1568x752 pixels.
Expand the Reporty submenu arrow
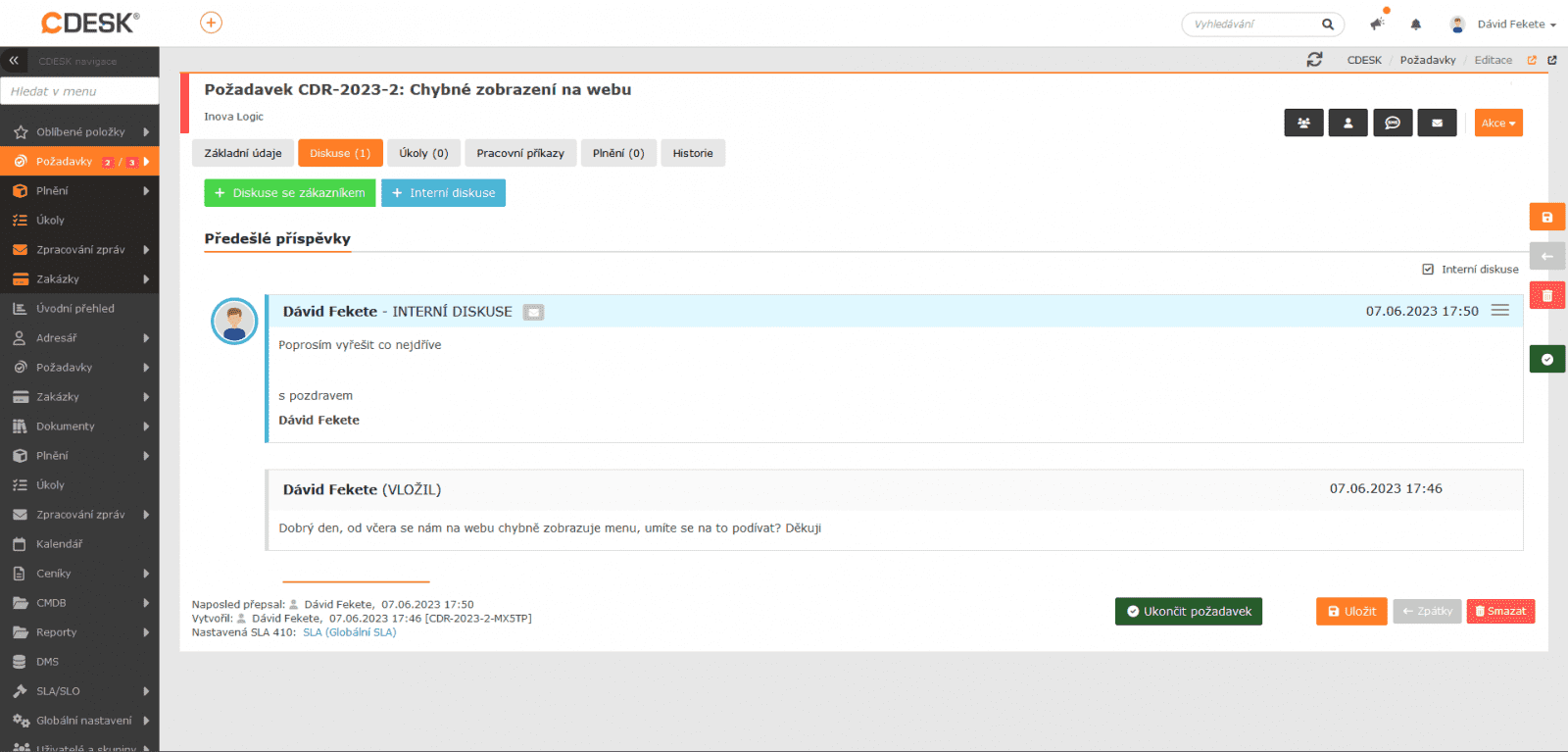146,632
